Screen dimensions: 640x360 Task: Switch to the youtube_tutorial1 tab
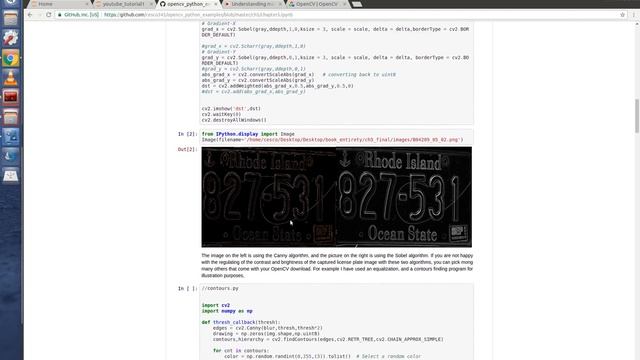[x=124, y=4]
